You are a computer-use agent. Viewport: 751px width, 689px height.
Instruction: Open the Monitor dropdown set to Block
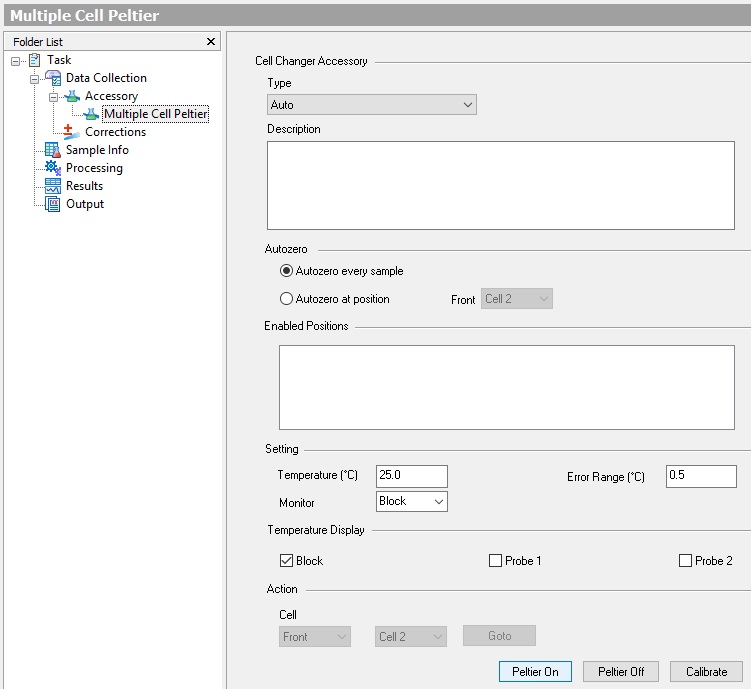pos(412,502)
